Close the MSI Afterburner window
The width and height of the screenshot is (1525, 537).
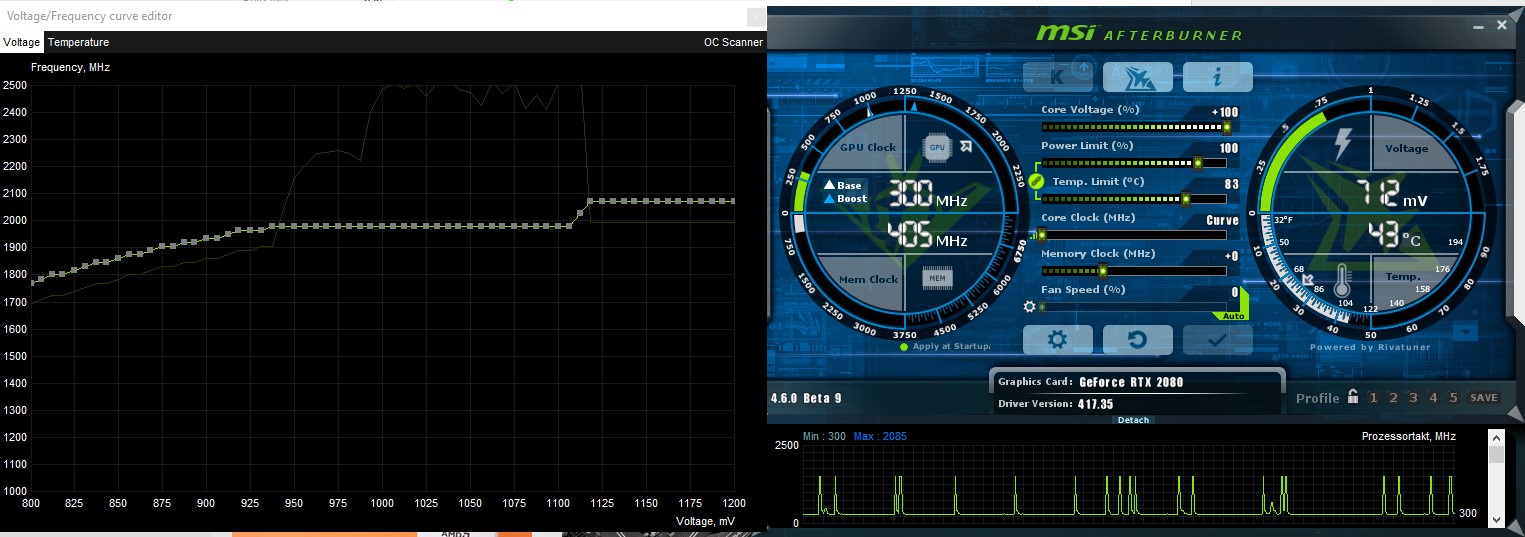(x=1502, y=27)
